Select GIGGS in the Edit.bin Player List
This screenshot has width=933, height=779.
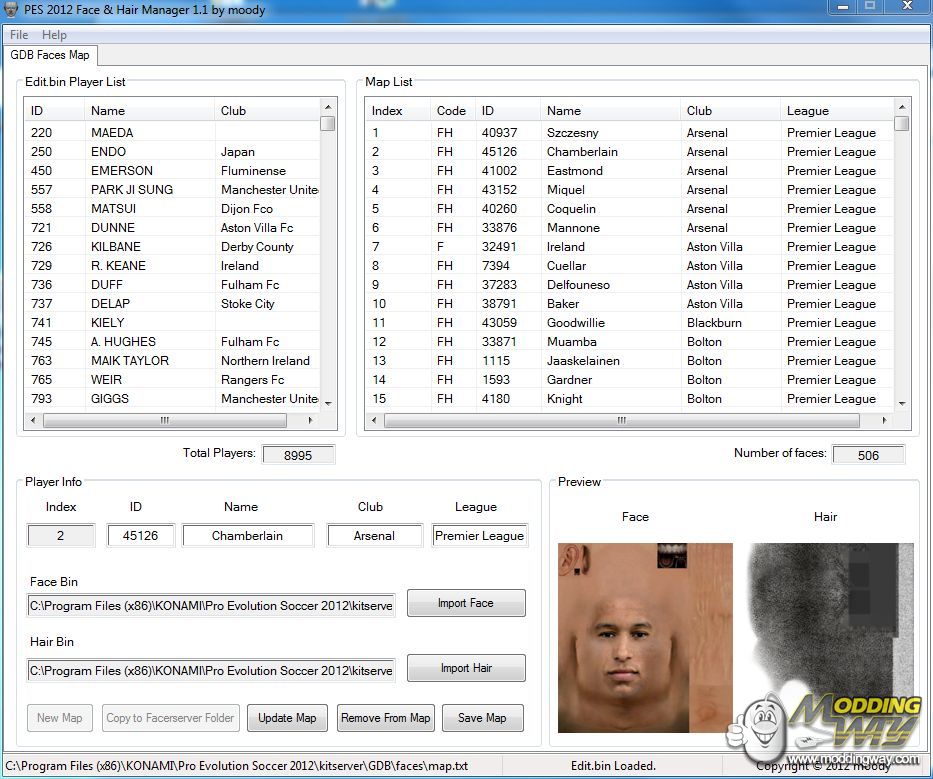(110, 399)
